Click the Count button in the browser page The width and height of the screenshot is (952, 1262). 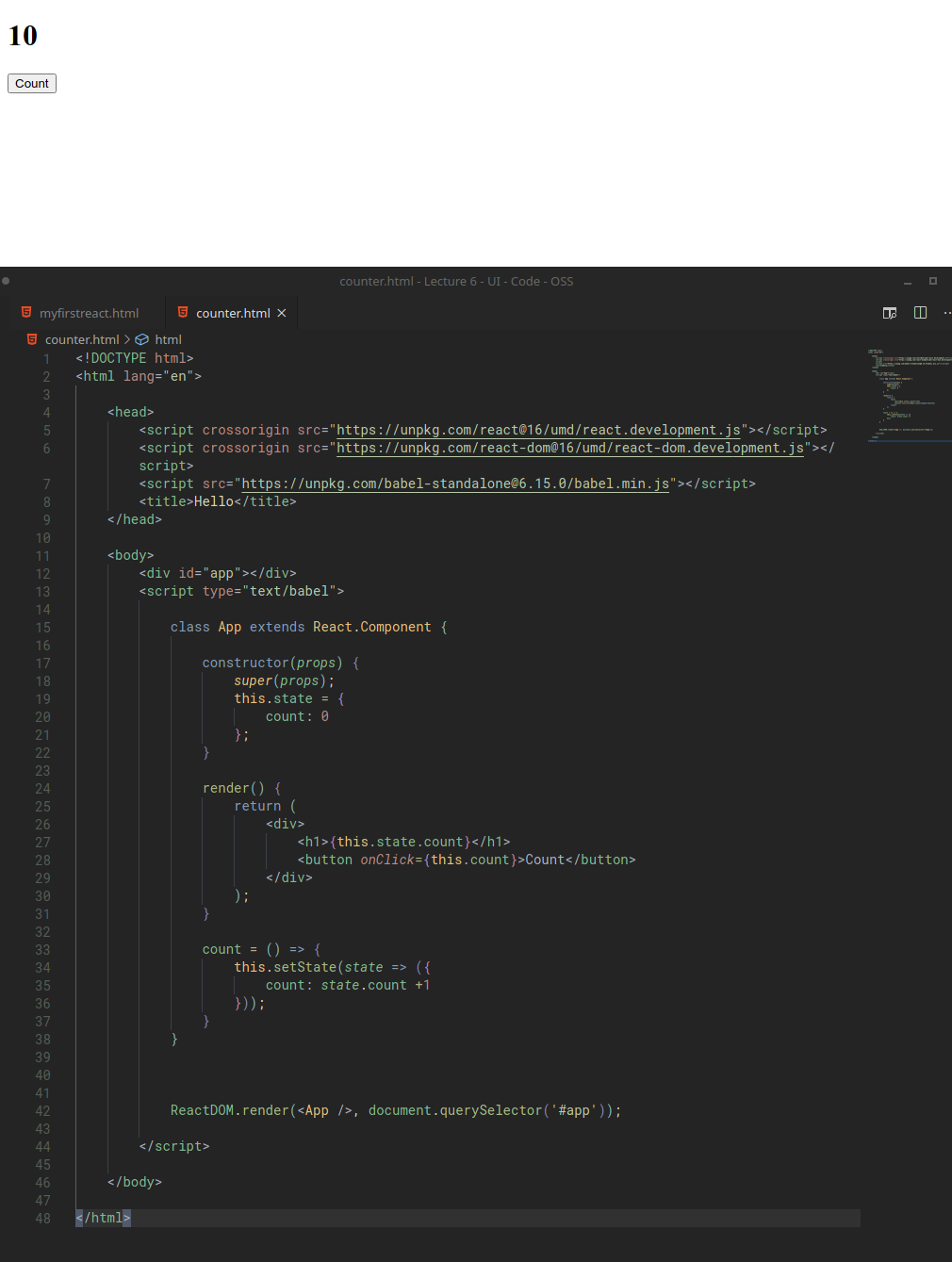pos(32,83)
